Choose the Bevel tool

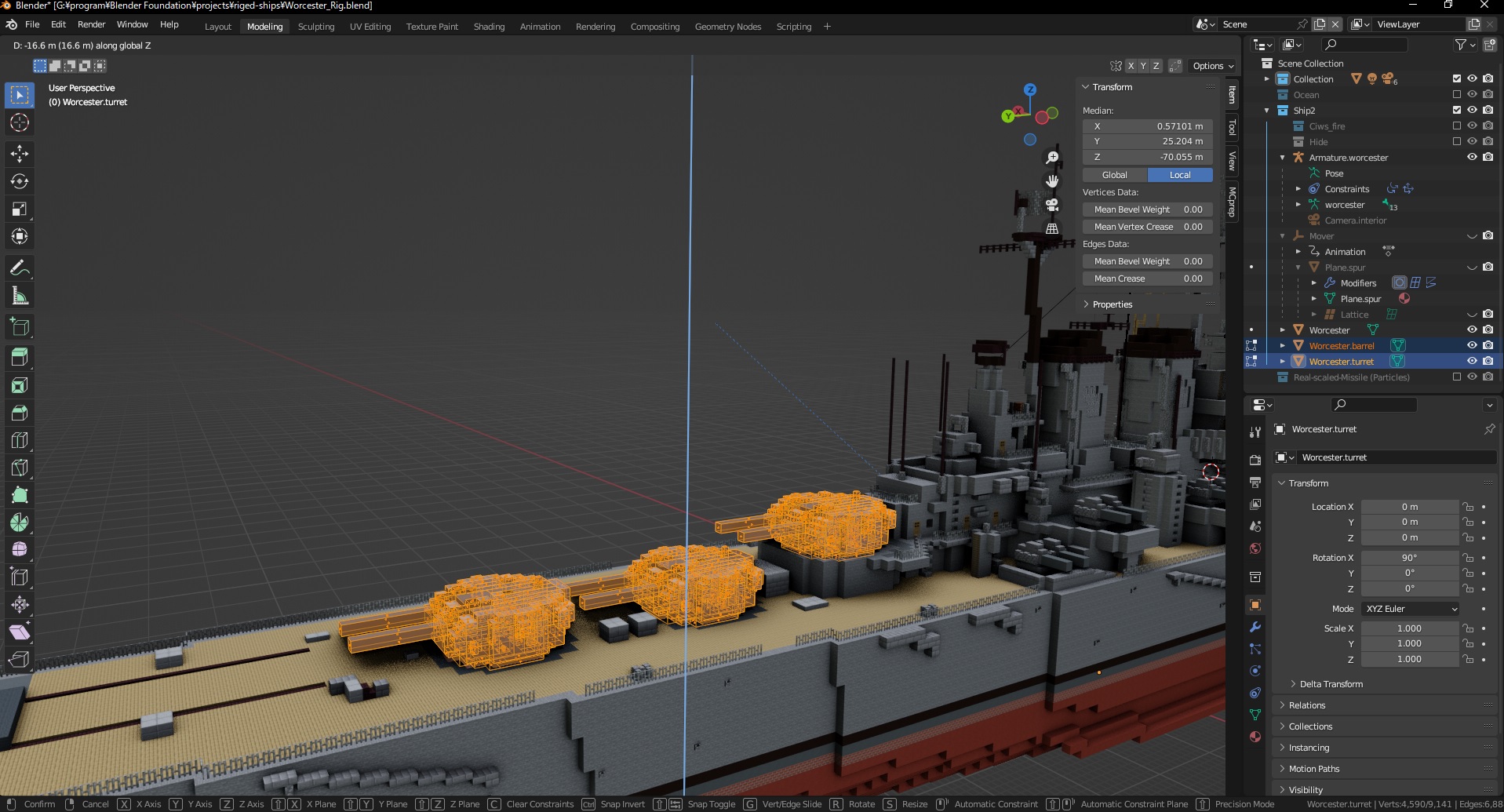20,413
